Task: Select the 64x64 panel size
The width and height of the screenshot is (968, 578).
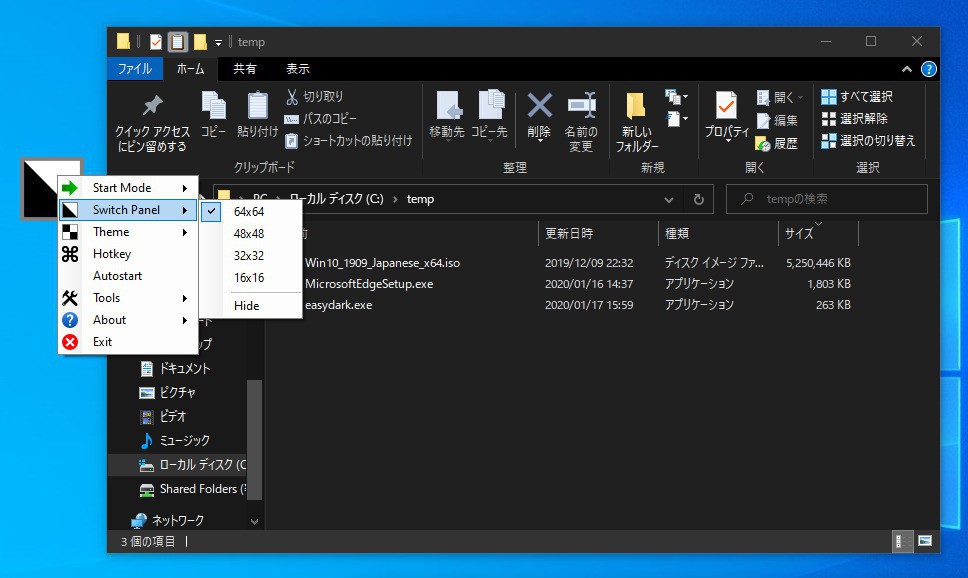Action: [251, 212]
